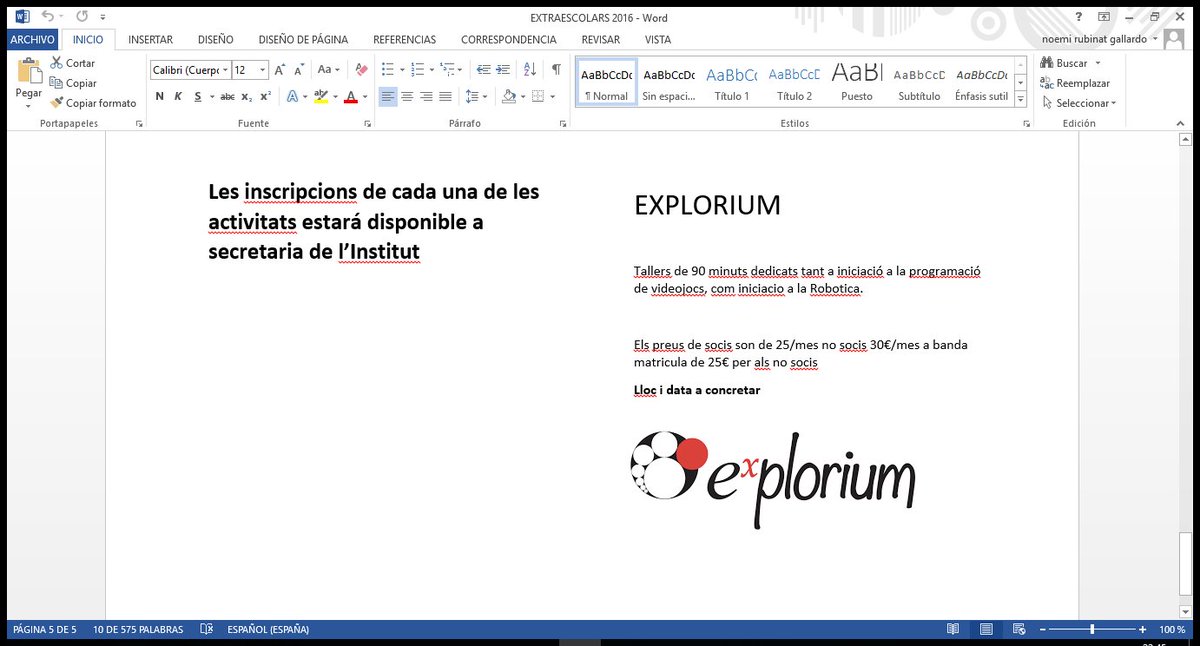Apply a bulleted list
Viewport: 1200px width, 646px height.
tap(388, 70)
